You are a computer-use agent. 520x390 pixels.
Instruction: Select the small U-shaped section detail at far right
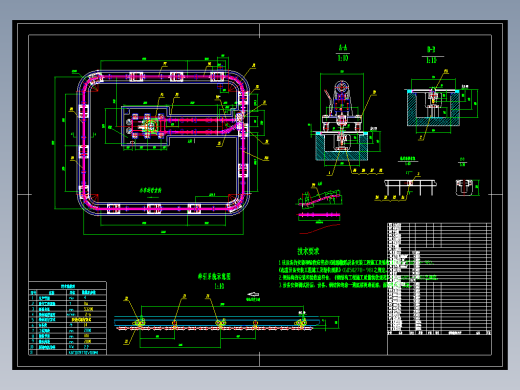pyautogui.click(x=464, y=187)
